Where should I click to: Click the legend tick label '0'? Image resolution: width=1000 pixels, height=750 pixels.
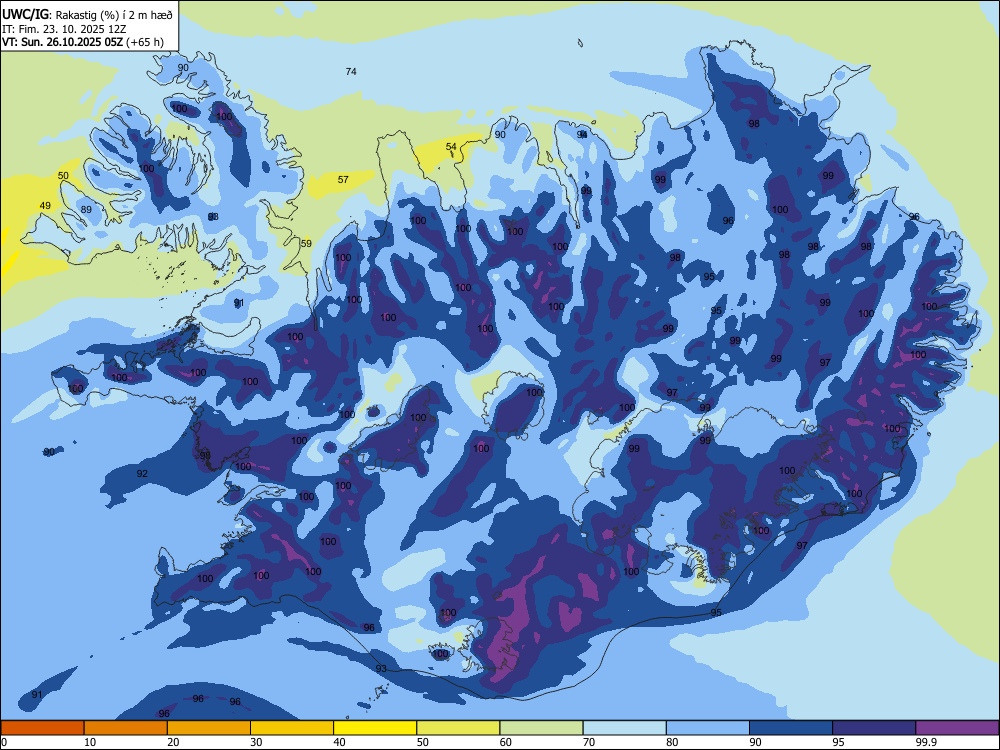(x=4, y=742)
